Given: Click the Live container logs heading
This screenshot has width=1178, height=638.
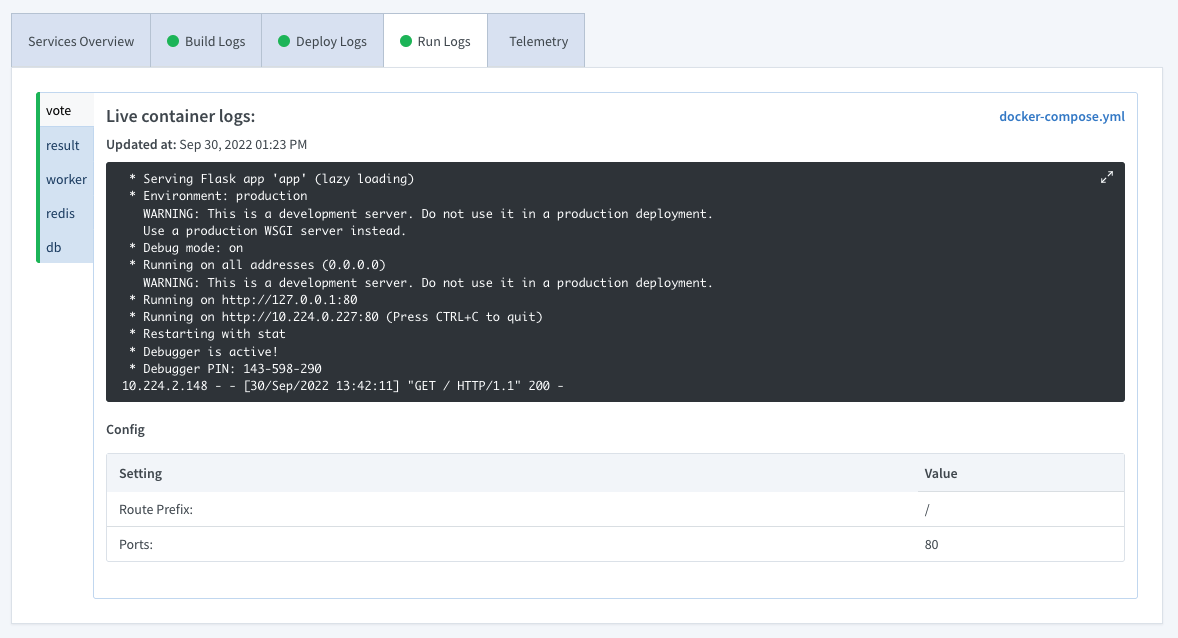Looking at the screenshot, I should pyautogui.click(x=180, y=116).
